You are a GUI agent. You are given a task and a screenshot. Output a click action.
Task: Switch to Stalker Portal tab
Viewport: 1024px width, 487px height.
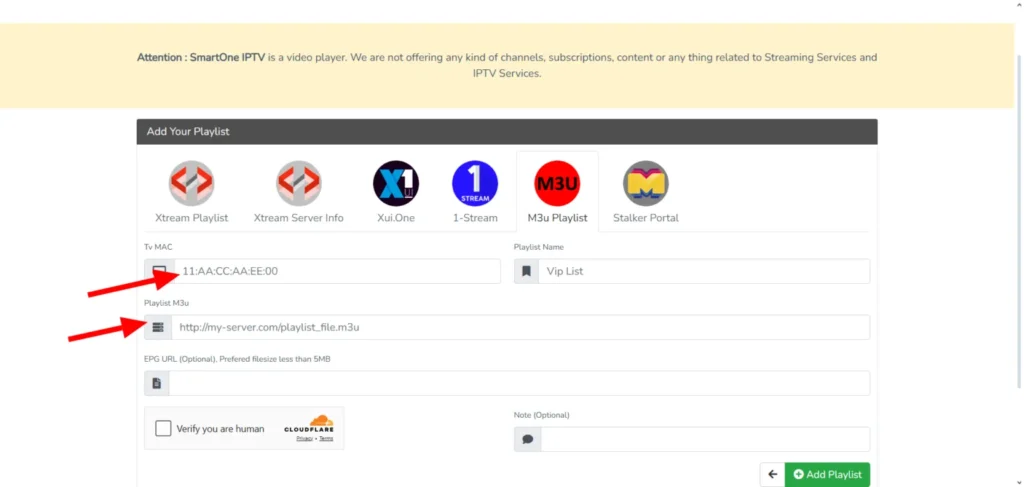pyautogui.click(x=645, y=191)
